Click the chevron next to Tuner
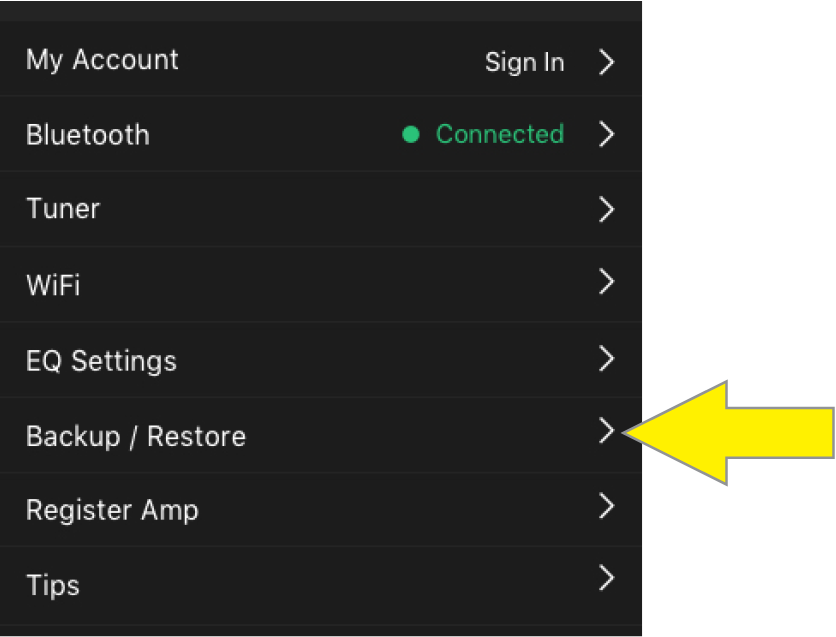Screen dimensions: 836x637 click(606, 209)
